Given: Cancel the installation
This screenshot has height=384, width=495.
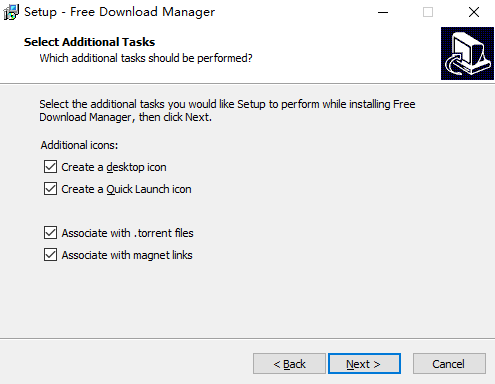Looking at the screenshot, I should click(x=449, y=364).
